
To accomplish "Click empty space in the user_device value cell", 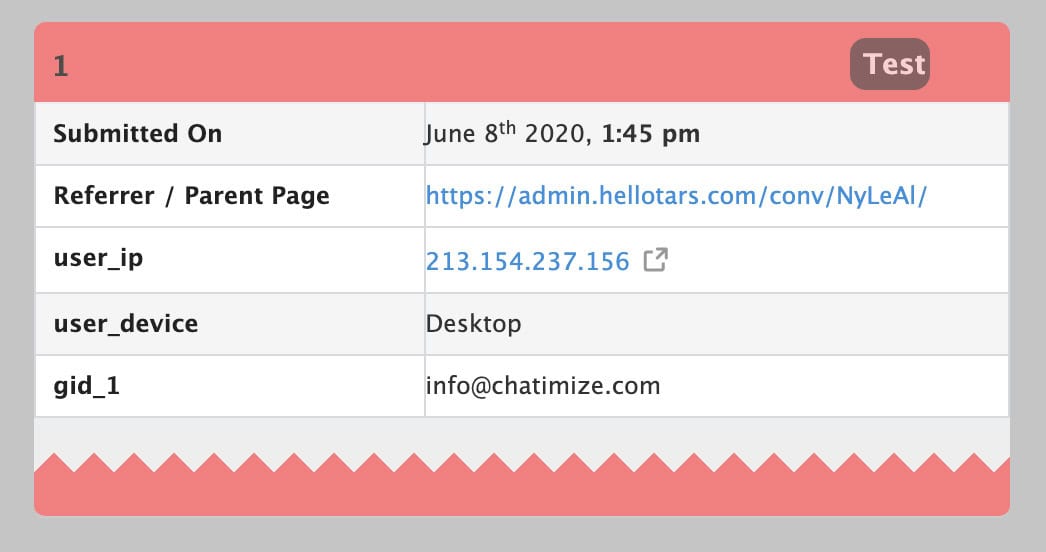I will 764,324.
